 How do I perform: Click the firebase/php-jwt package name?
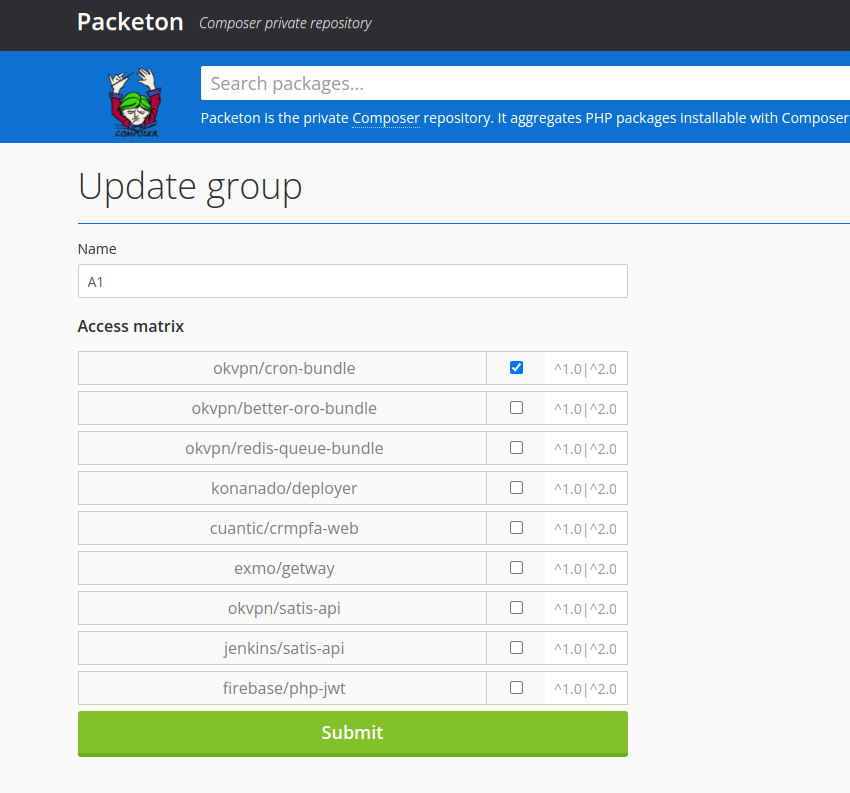coord(284,688)
